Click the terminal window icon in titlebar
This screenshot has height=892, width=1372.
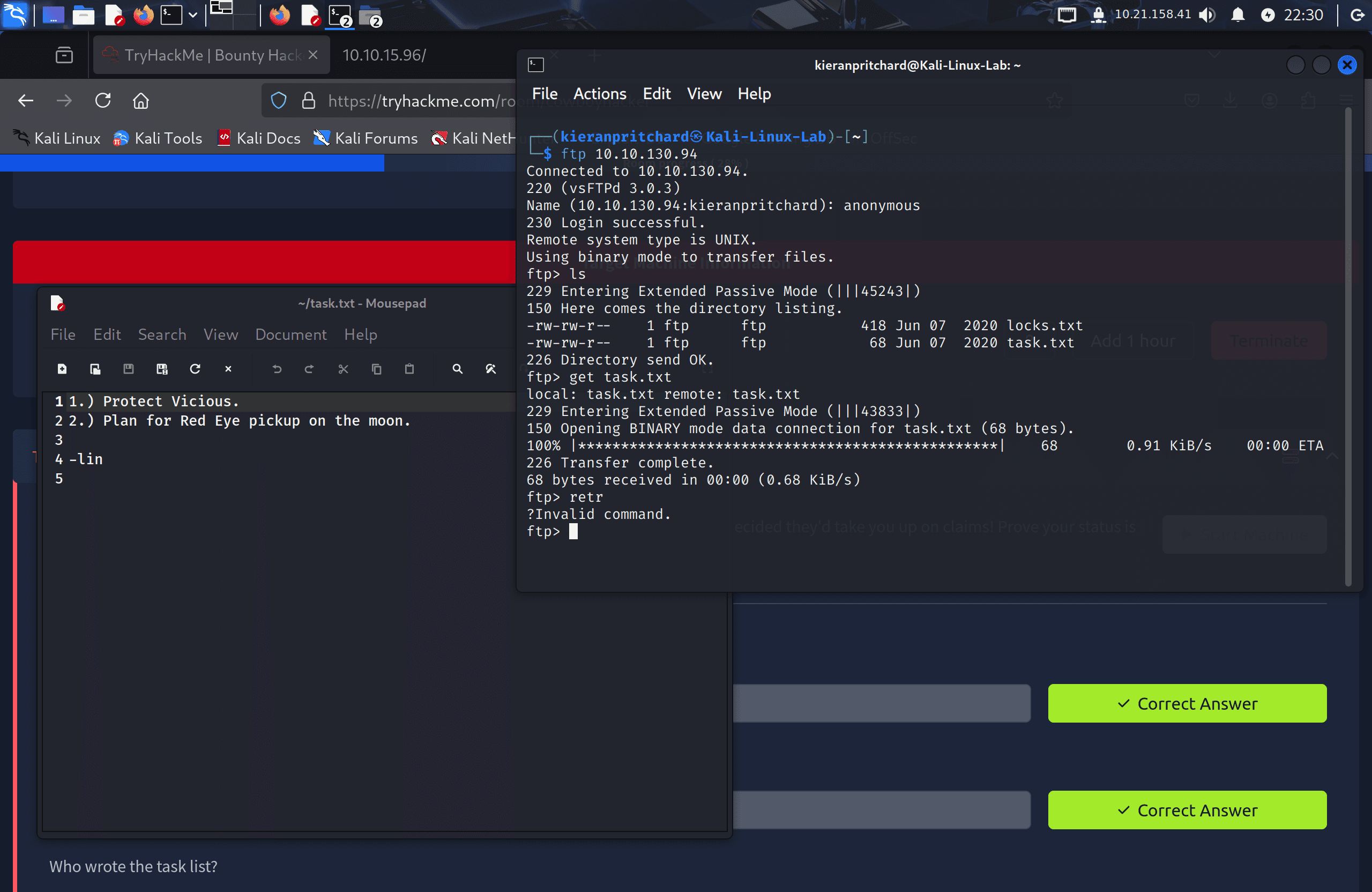535,65
